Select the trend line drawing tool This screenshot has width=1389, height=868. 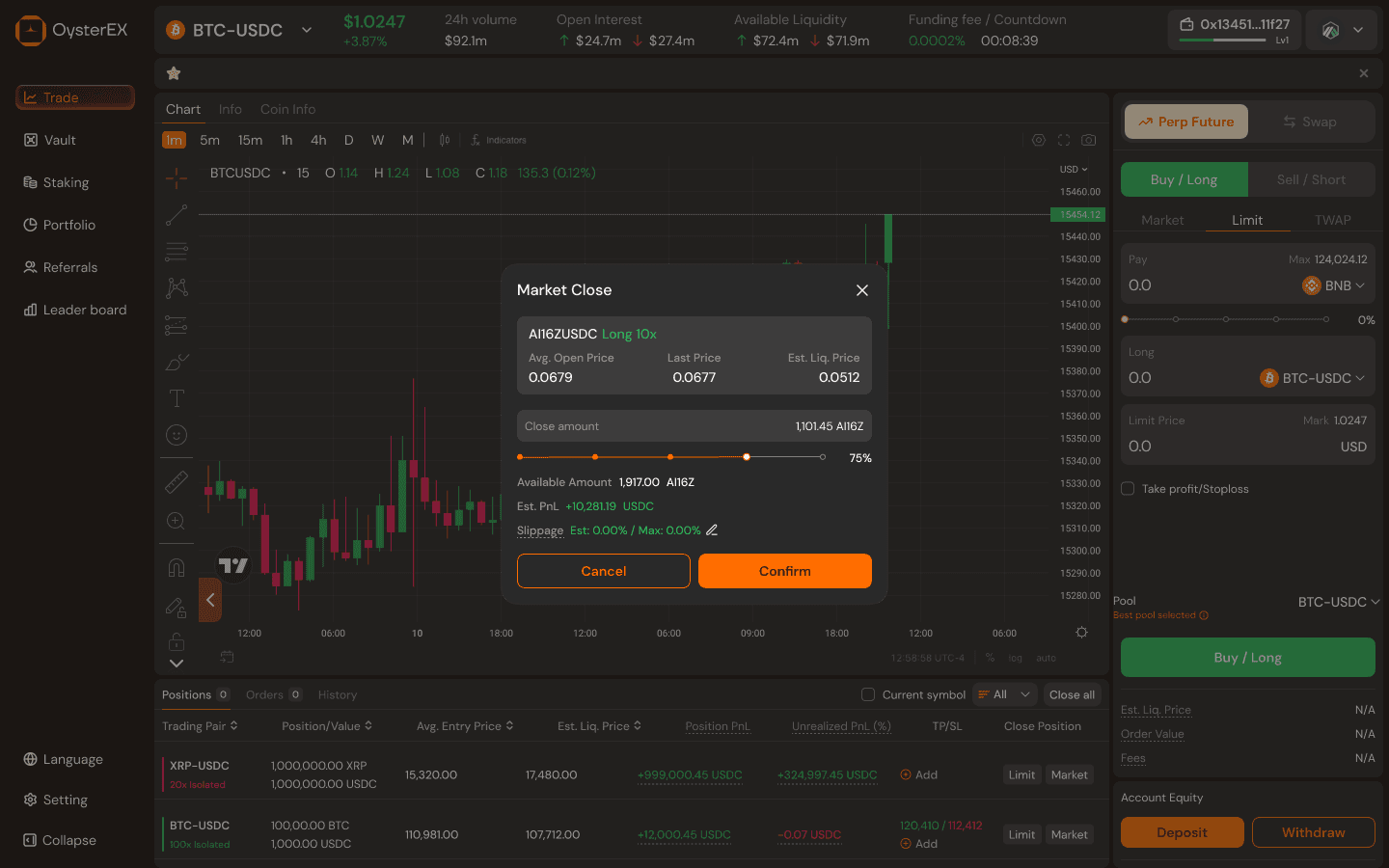pos(177,215)
